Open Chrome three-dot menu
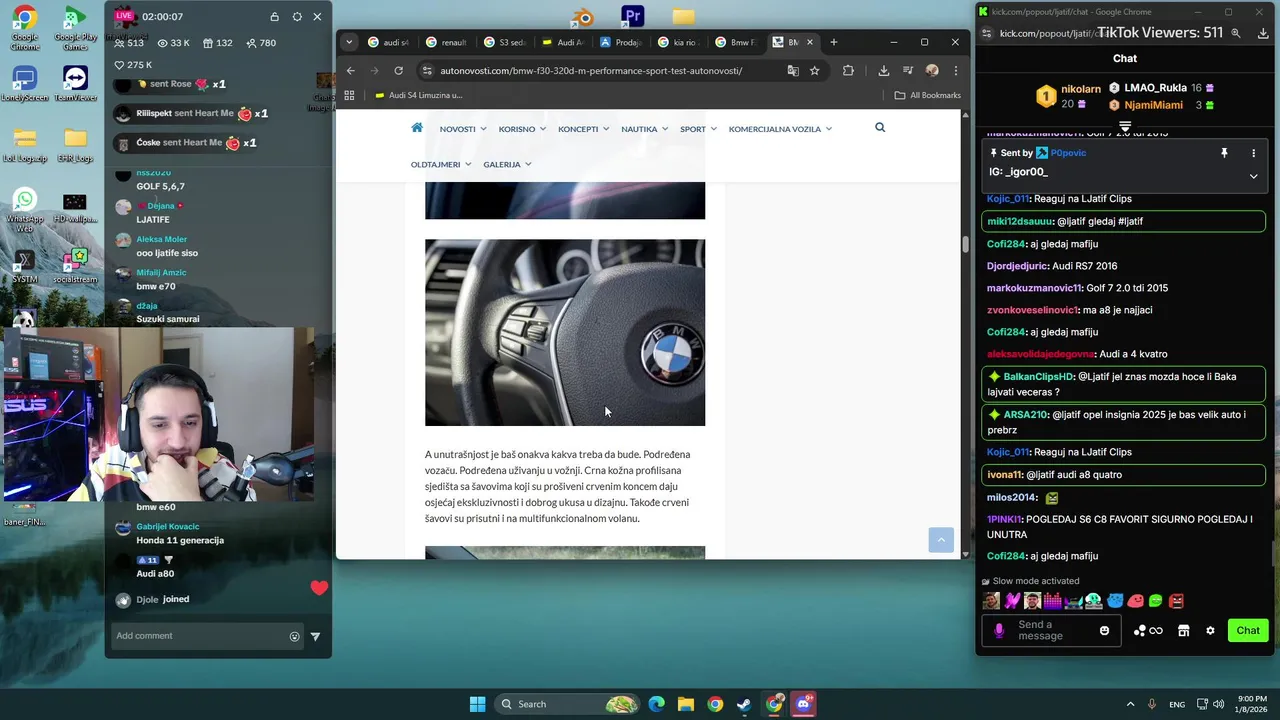The height and width of the screenshot is (720, 1280). click(956, 71)
